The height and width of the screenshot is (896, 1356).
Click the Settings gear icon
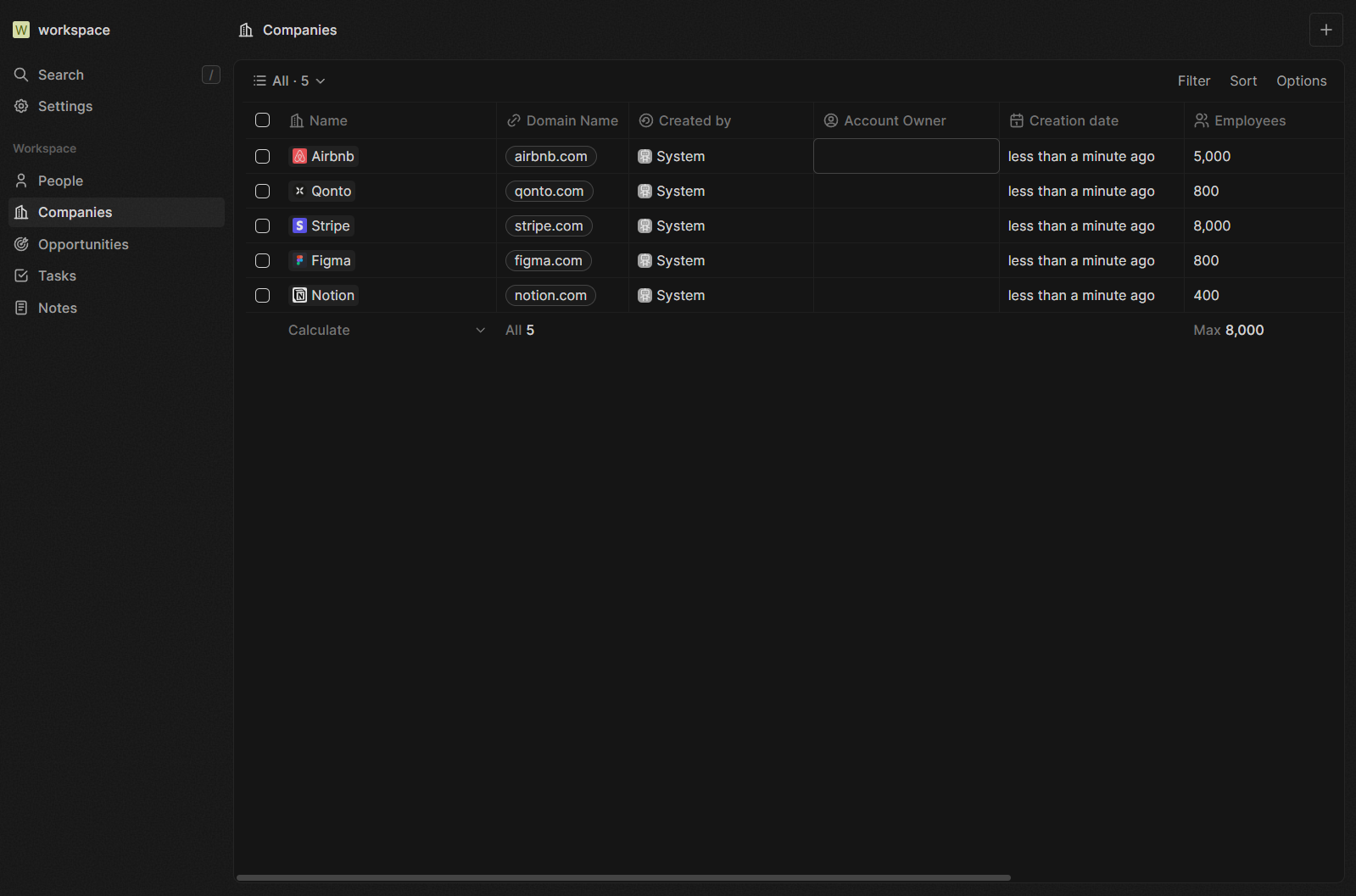(21, 106)
